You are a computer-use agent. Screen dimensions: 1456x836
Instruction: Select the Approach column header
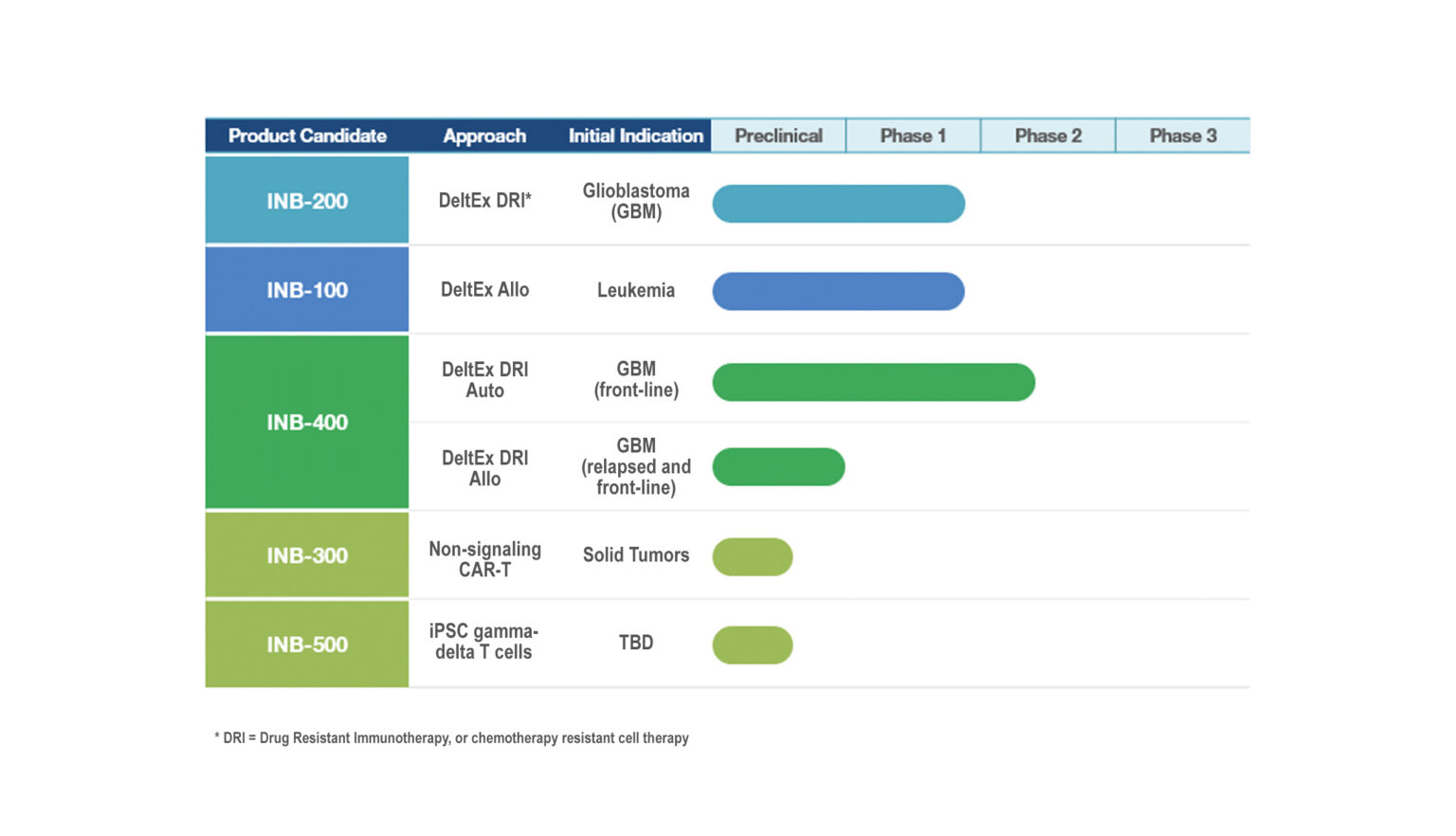[x=484, y=136]
